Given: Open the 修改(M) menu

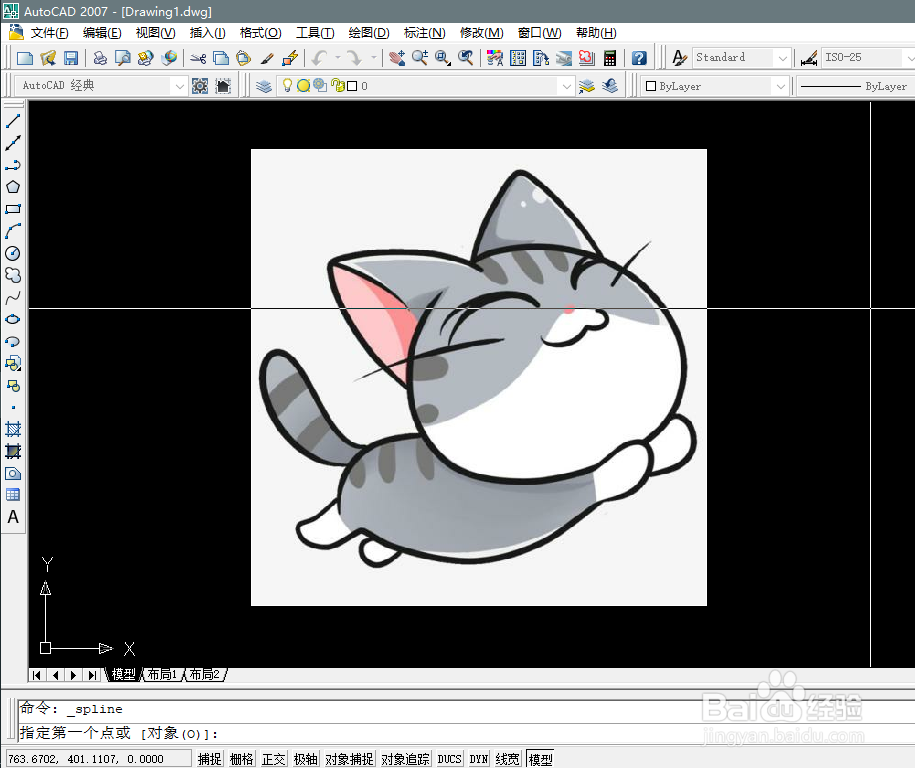Looking at the screenshot, I should (481, 33).
